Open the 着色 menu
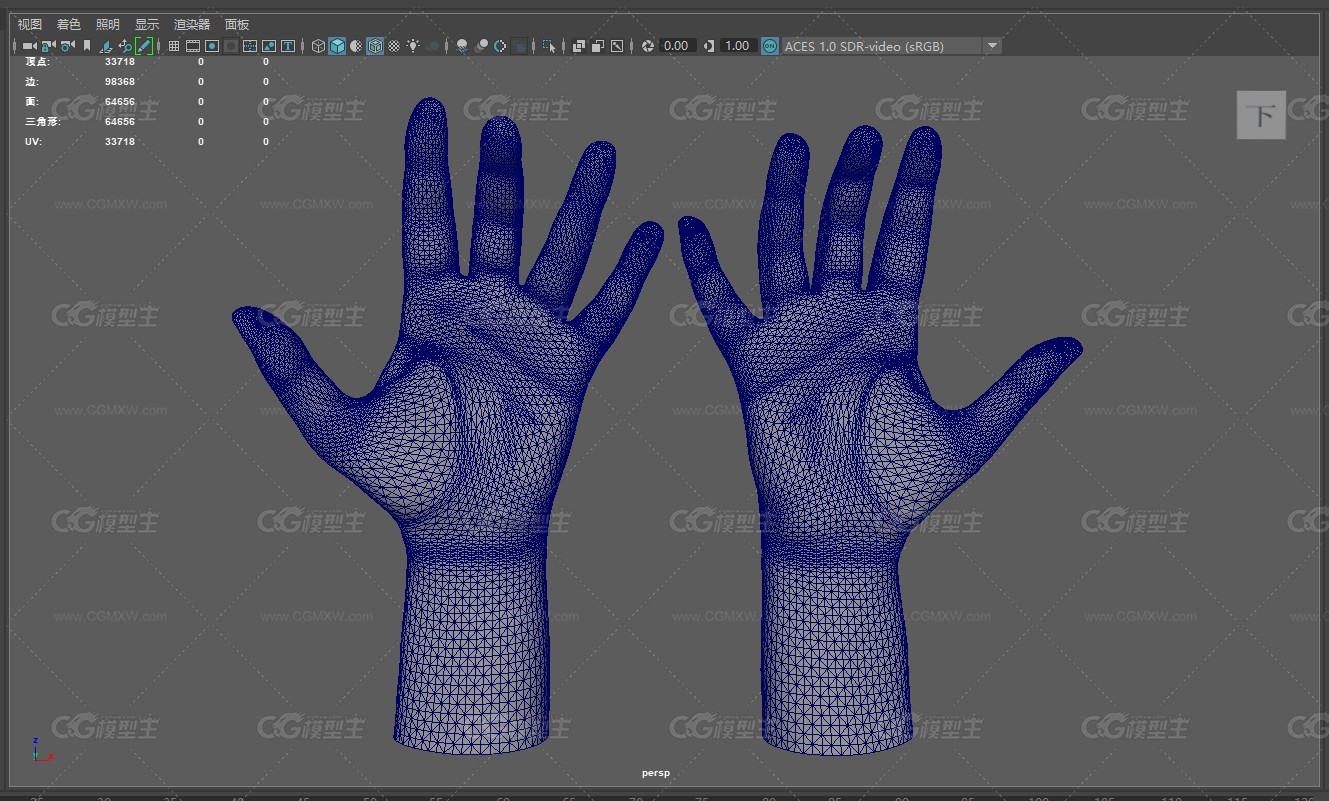This screenshot has height=801, width=1329. click(x=69, y=24)
